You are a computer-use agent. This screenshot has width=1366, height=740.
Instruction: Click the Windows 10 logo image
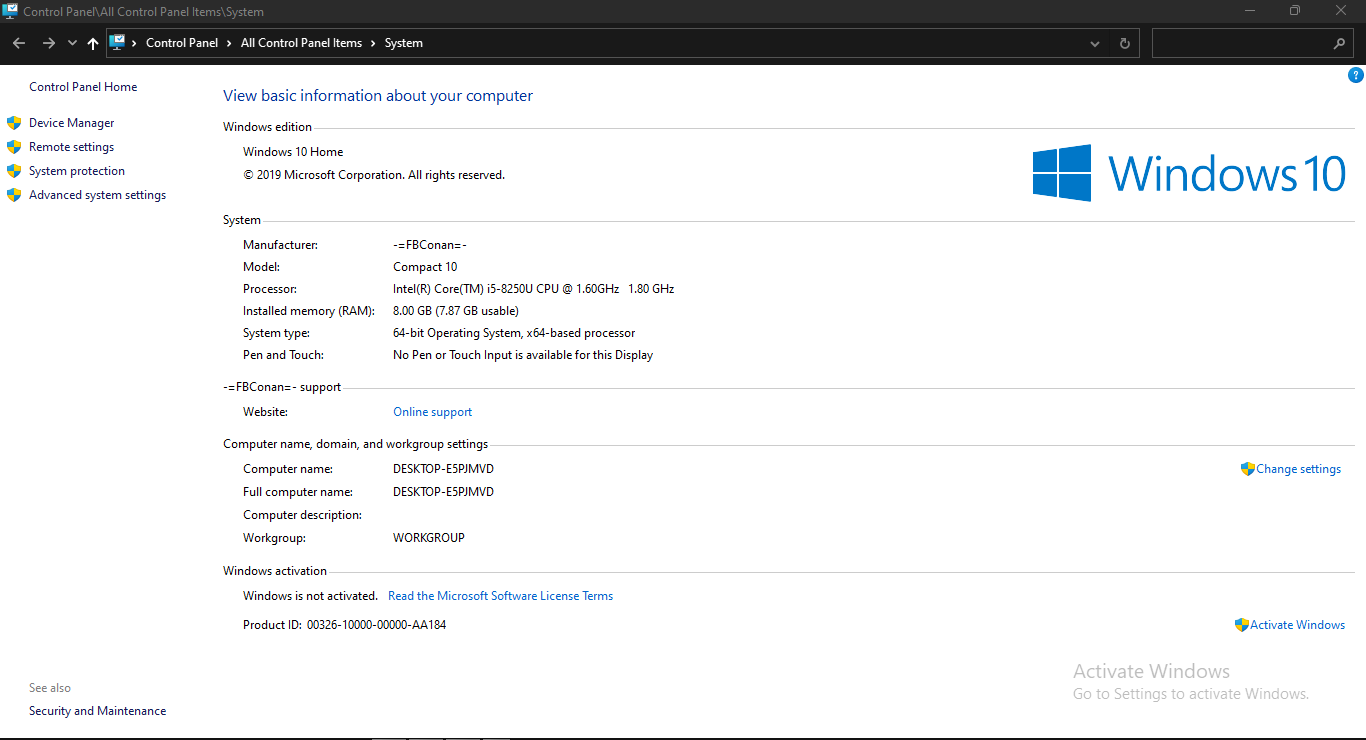point(1189,173)
